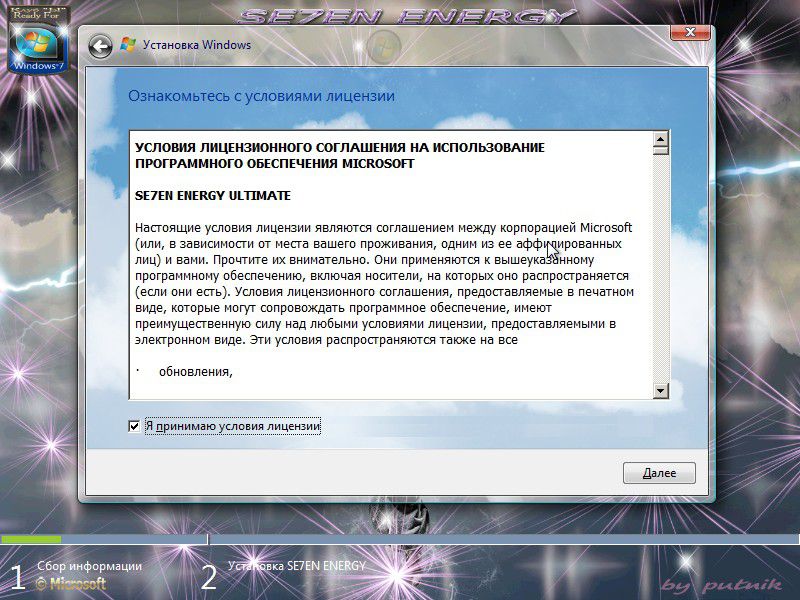Close the Установка Windows dialog
The image size is (800, 600).
(x=690, y=32)
